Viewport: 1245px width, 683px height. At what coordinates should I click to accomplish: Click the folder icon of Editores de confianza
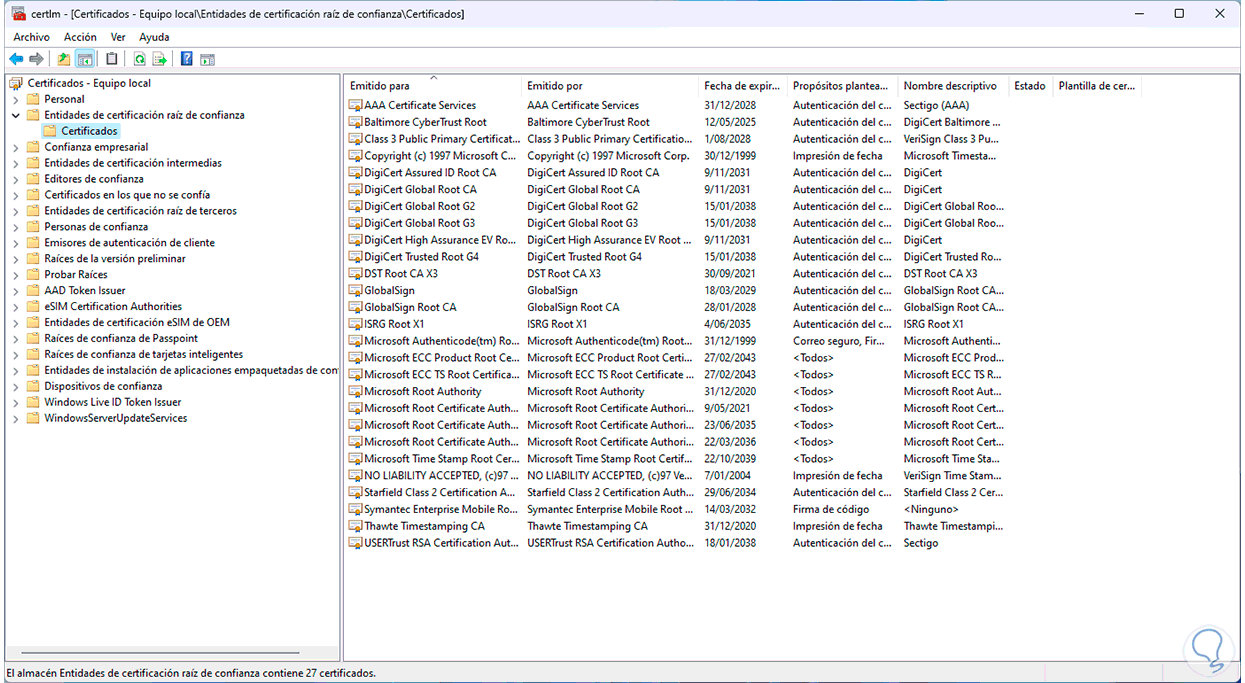tap(33, 179)
